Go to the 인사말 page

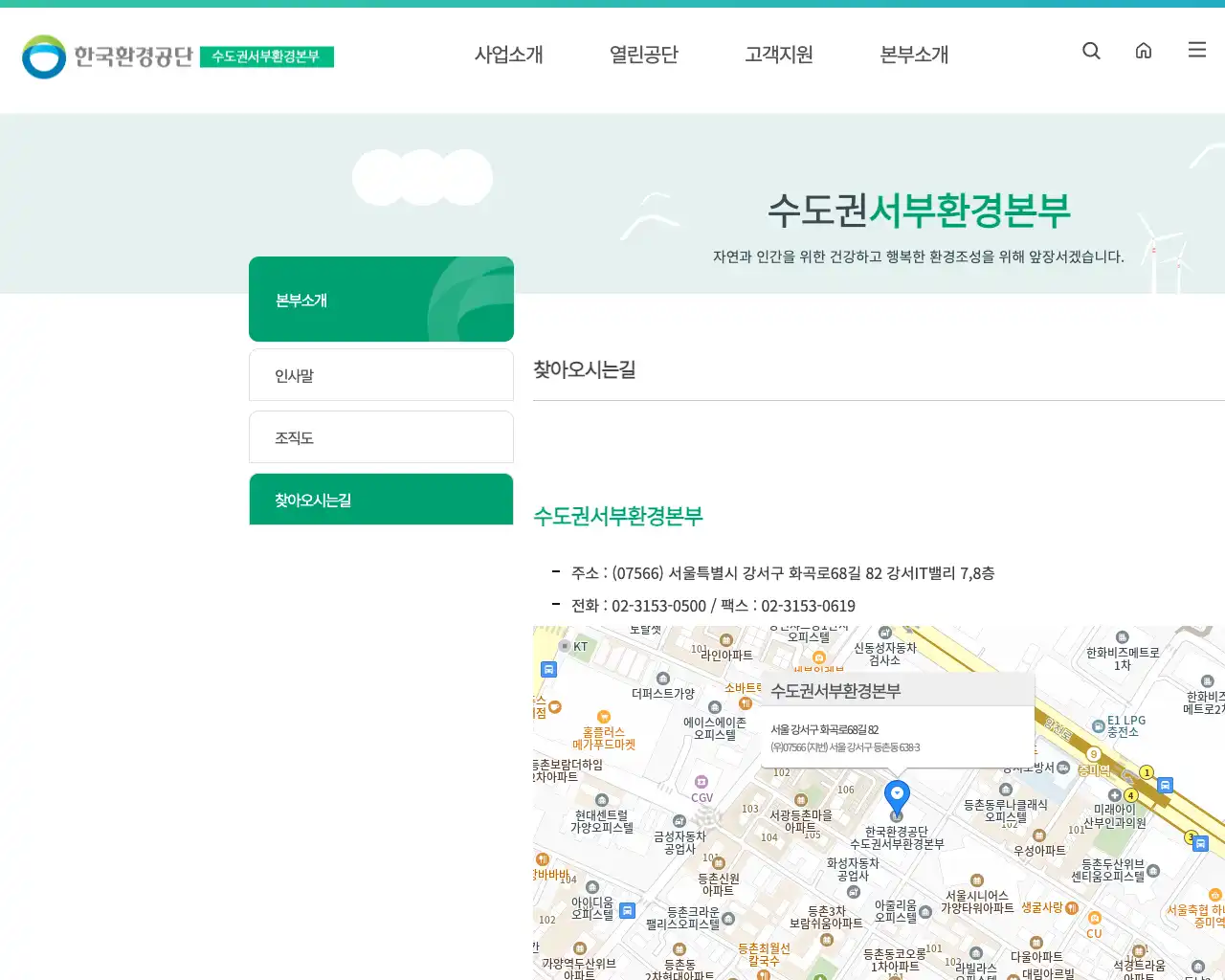[x=381, y=374]
